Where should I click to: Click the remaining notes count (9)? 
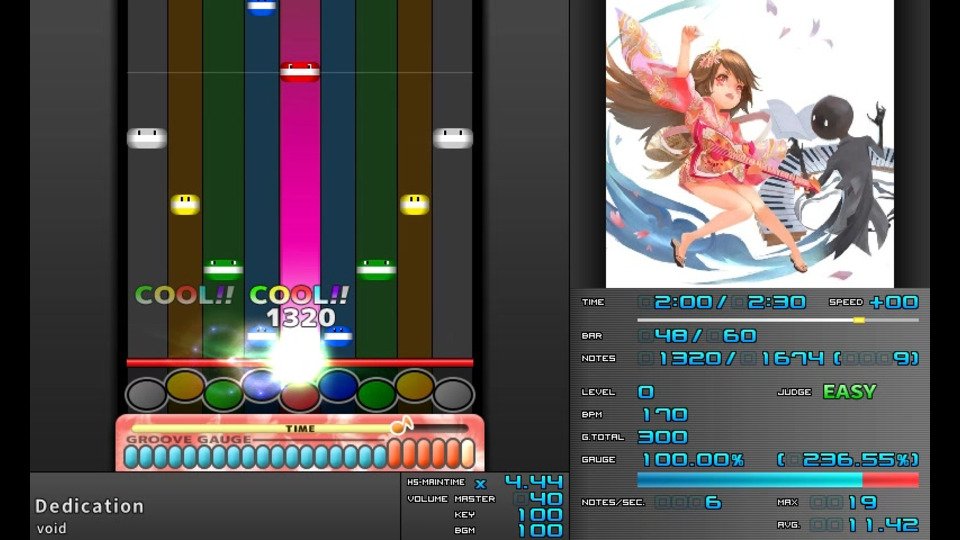[x=877, y=358]
